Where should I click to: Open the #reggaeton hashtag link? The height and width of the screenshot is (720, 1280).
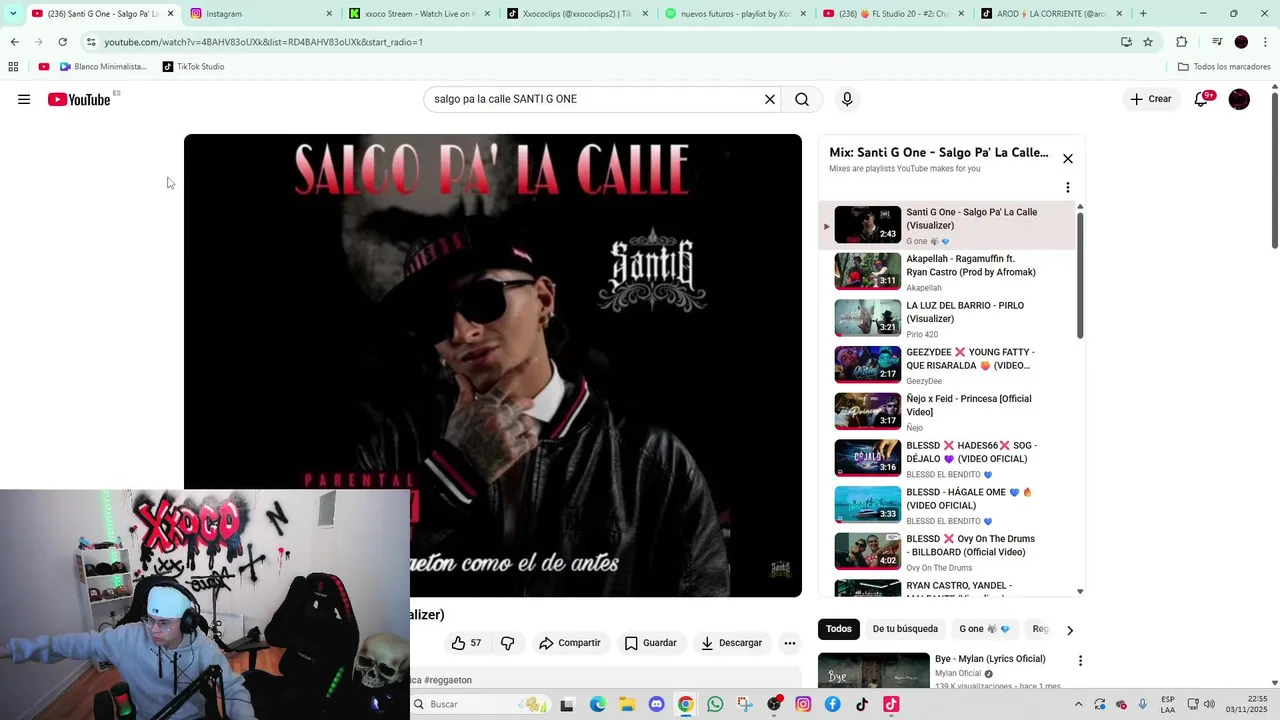(447, 680)
